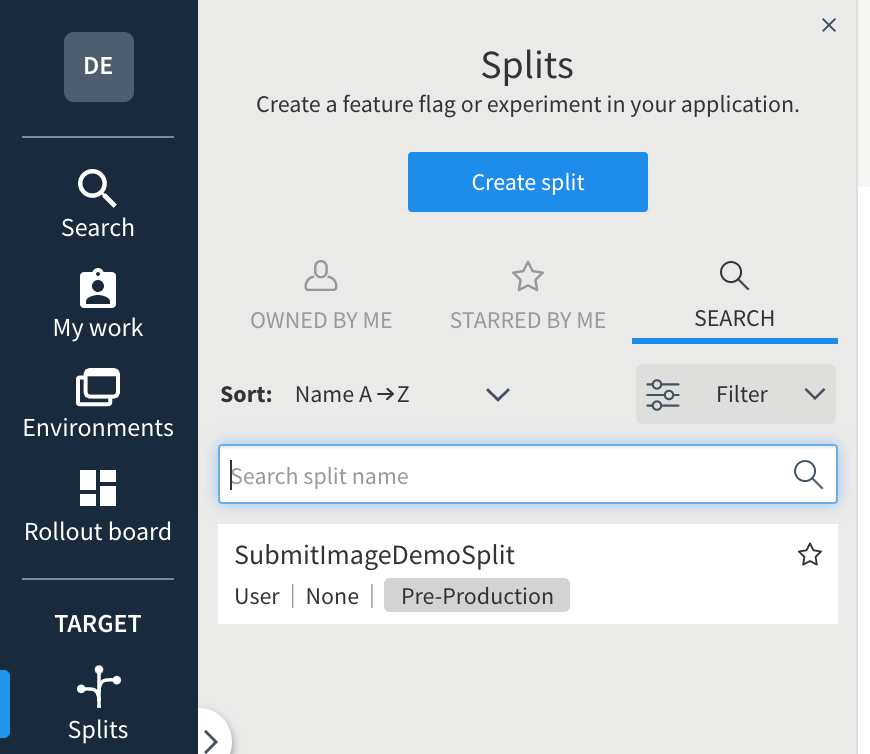Viewport: 870px width, 754px height.
Task: Star the SubmitImageDemoSplit
Action: pos(810,553)
